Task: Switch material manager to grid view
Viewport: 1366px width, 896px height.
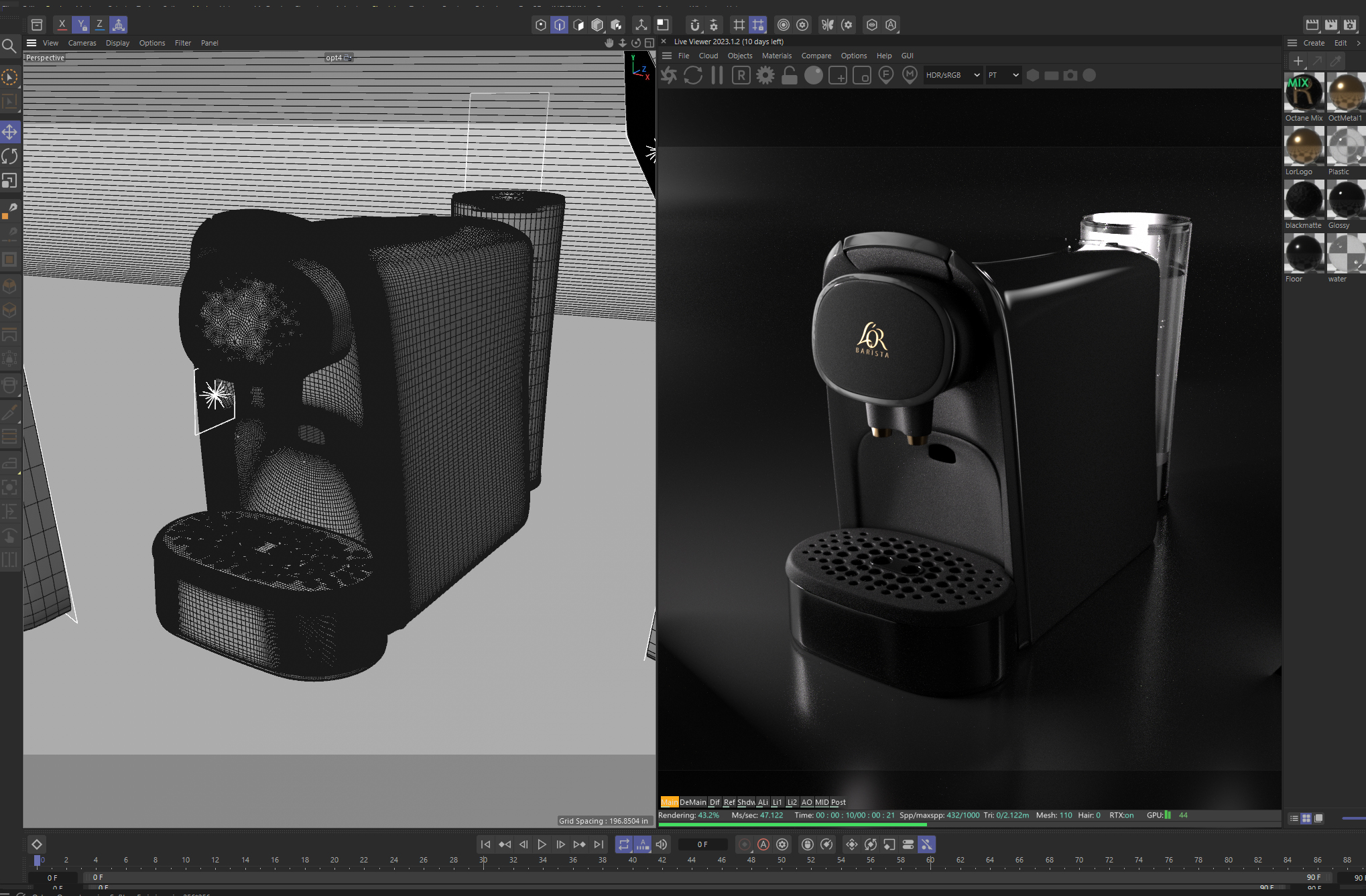Action: (x=1306, y=818)
